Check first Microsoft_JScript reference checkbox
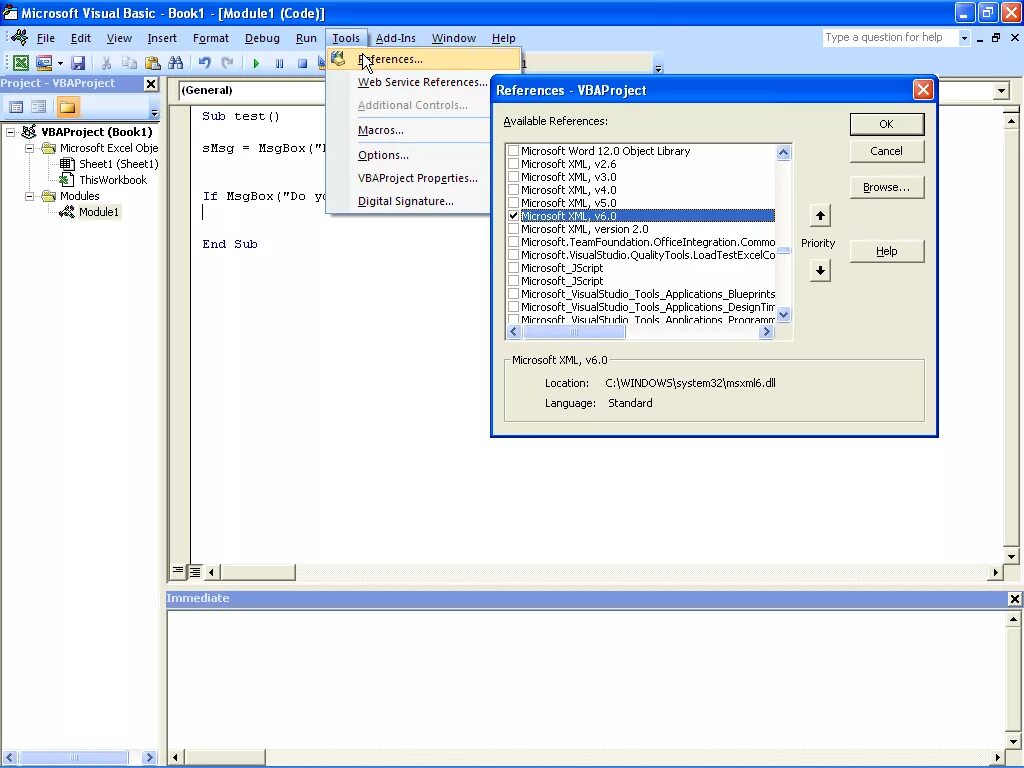The height and width of the screenshot is (768, 1024). point(513,268)
